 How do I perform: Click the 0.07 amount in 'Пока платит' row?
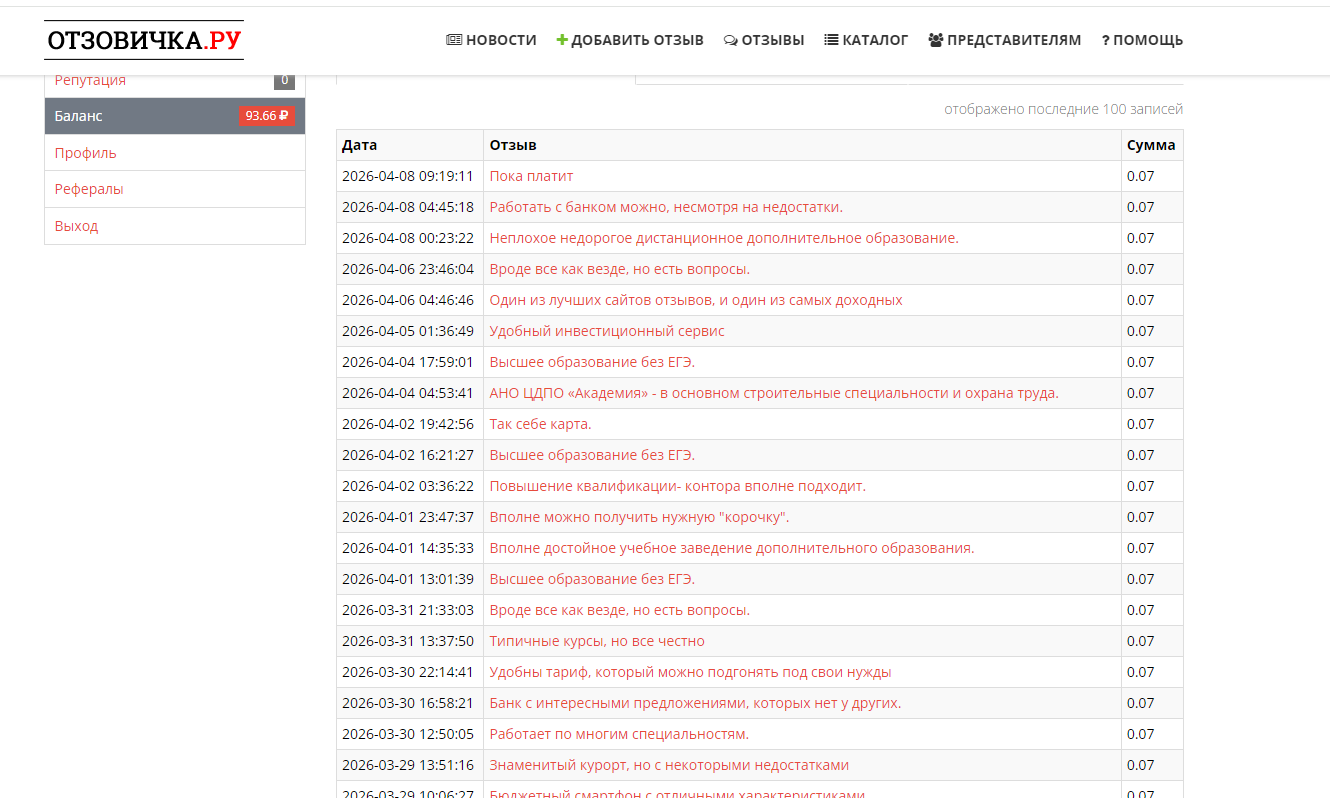pos(1140,176)
